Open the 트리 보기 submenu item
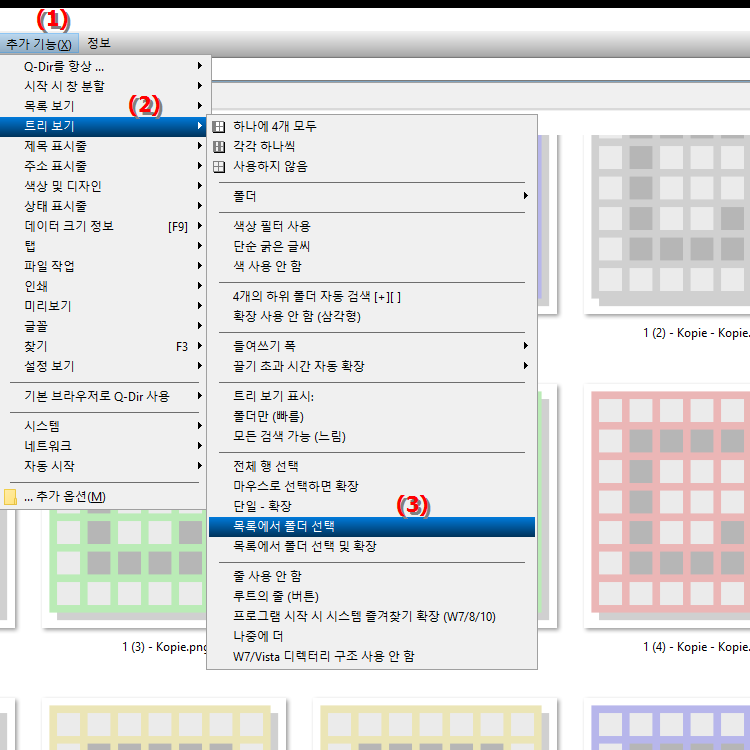750x750 pixels. click(x=103, y=126)
